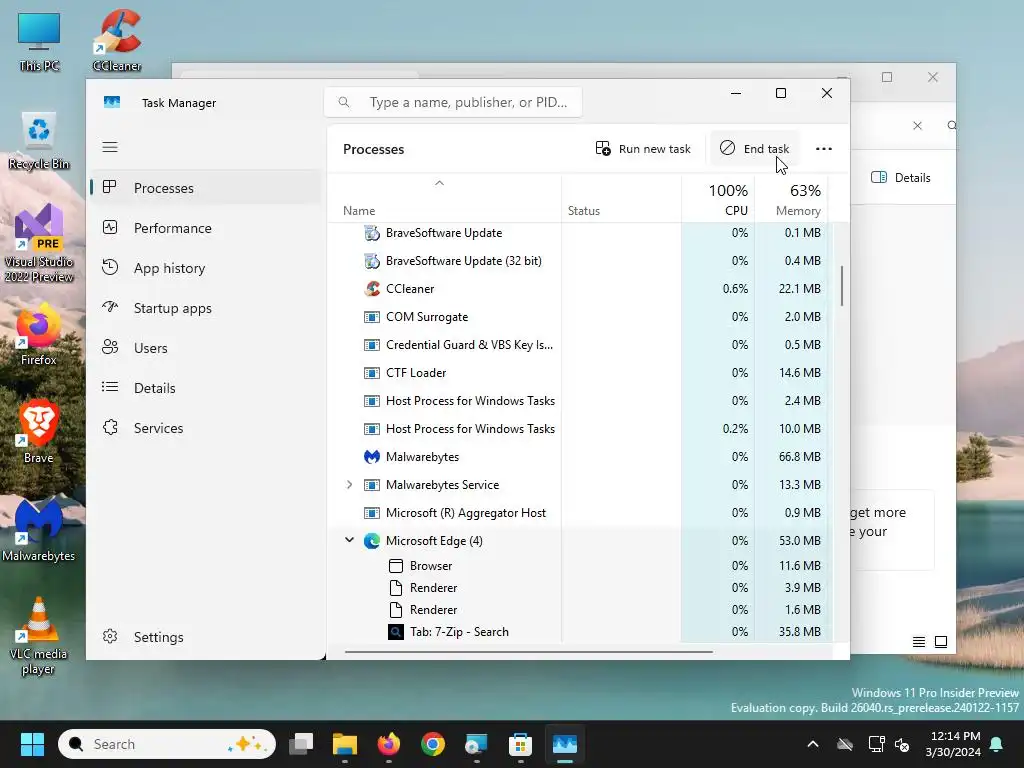This screenshot has height=768, width=1024.
Task: Expand the Malwarebytes Service process group
Action: click(349, 485)
